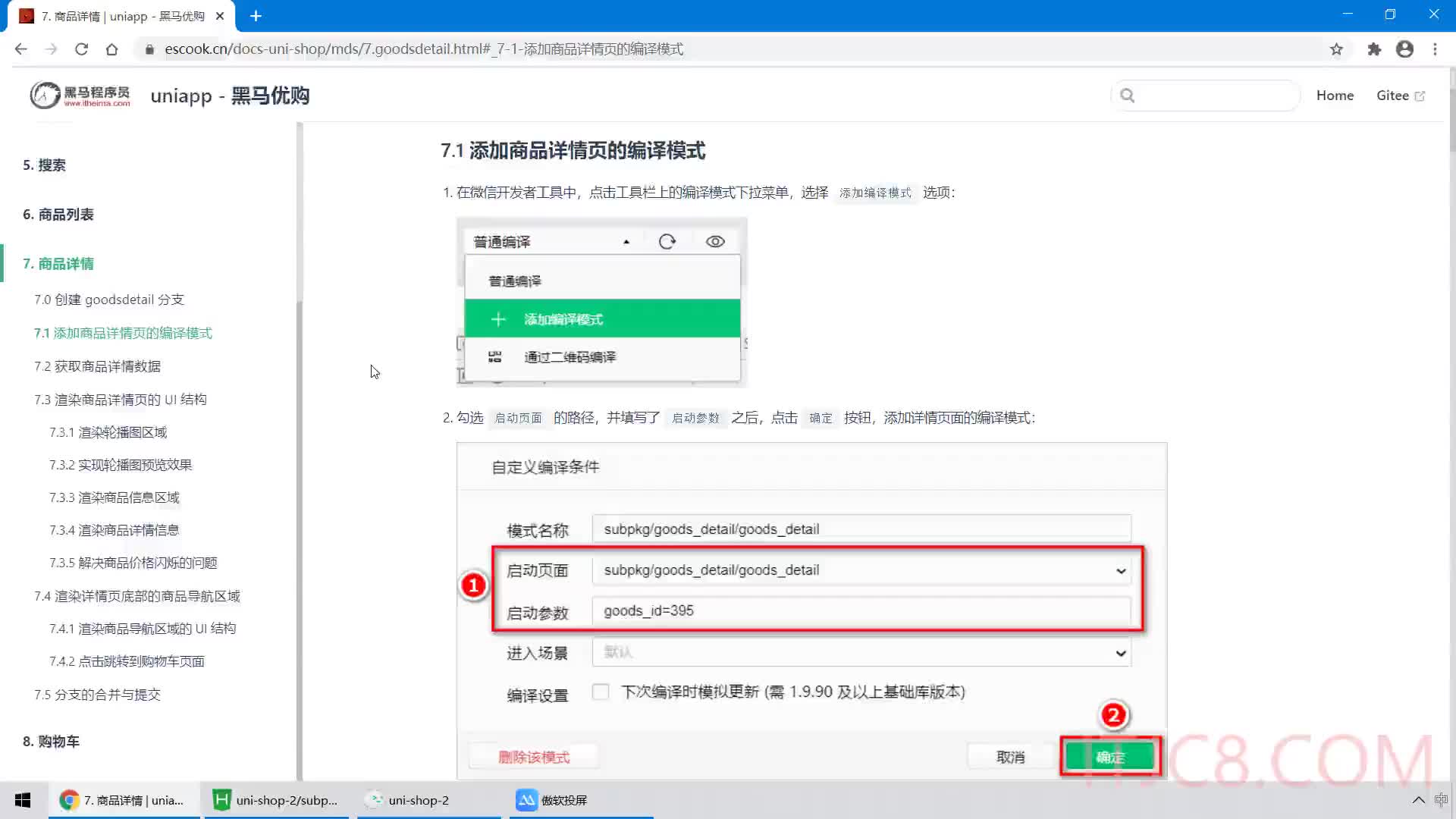Screen dimensions: 1456x819
Task: Open the Gitee external link
Action: 1401,96
